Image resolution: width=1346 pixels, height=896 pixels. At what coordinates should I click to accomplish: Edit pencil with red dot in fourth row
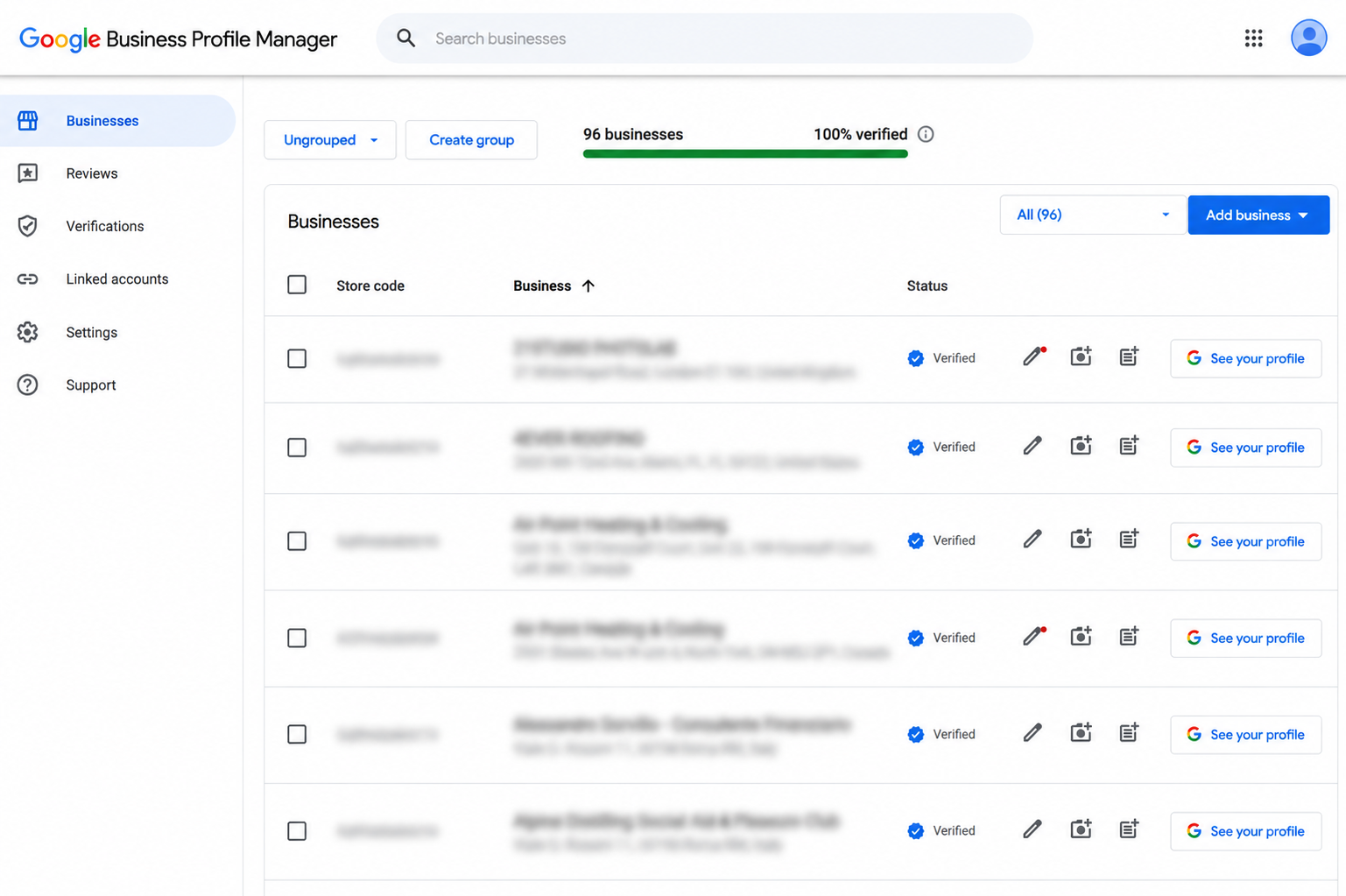click(x=1033, y=638)
